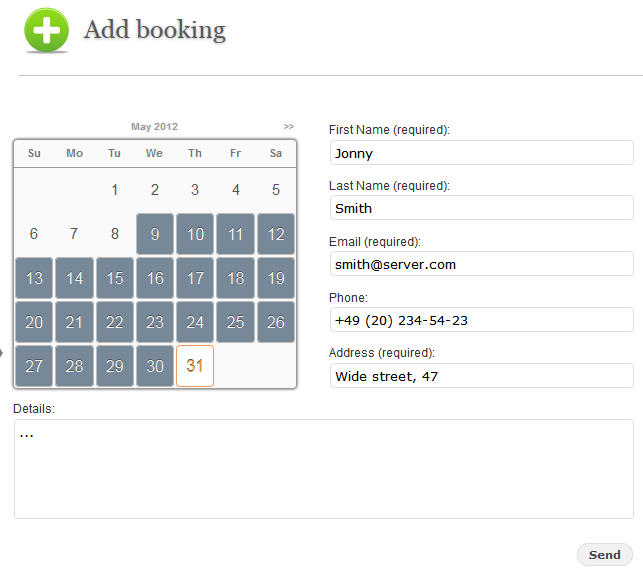643x575 pixels.
Task: Pick date 9 in the calendar
Action: pos(155,234)
